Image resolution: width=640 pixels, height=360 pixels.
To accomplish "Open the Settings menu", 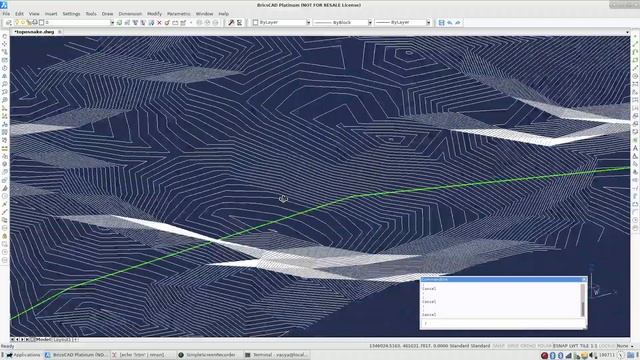I will click(x=71, y=13).
